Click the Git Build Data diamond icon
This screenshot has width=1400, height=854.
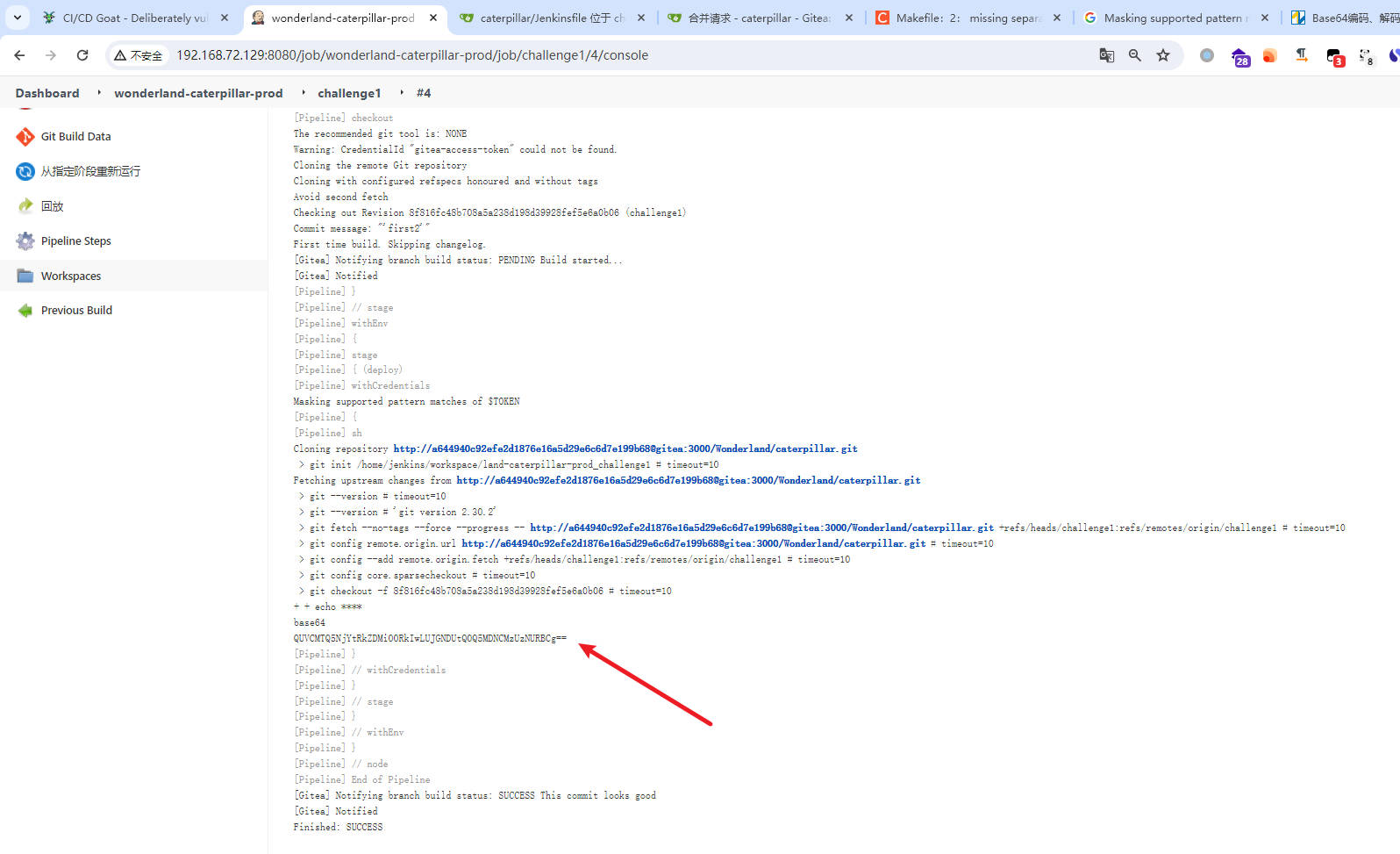coord(25,136)
